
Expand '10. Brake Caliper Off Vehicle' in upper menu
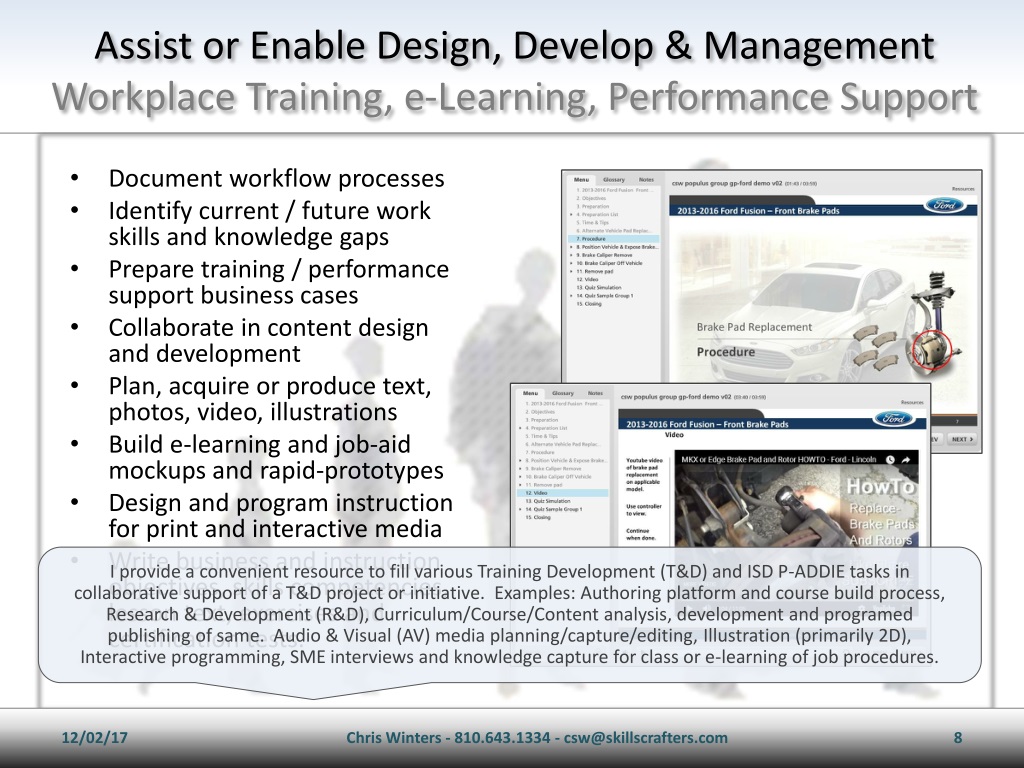571,263
